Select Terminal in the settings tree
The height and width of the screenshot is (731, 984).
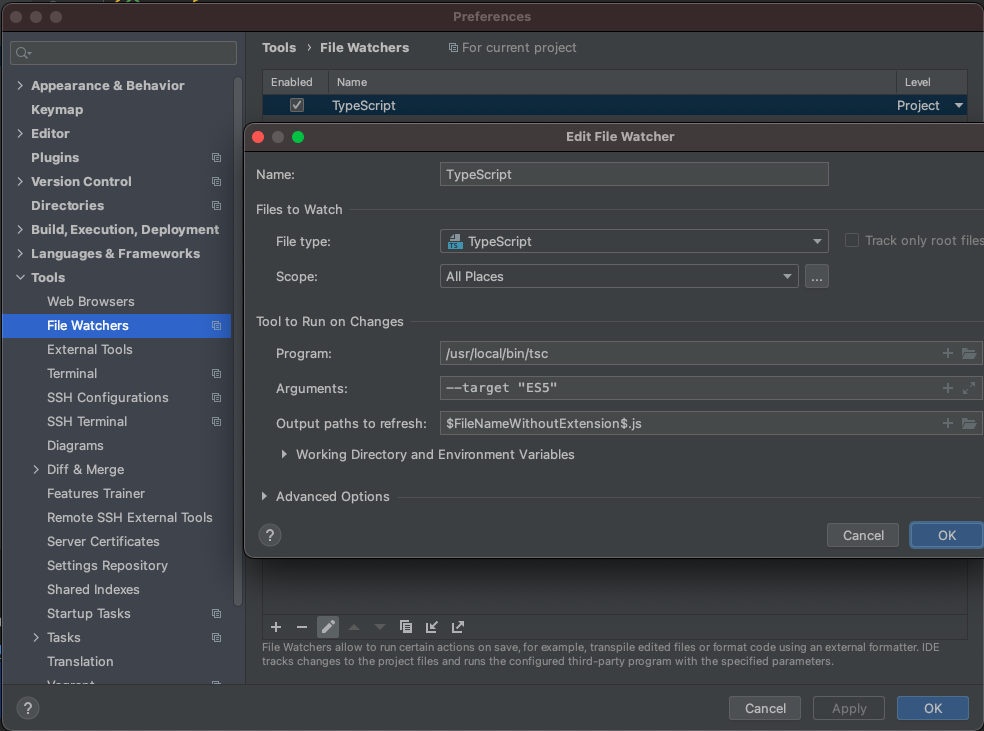click(72, 373)
